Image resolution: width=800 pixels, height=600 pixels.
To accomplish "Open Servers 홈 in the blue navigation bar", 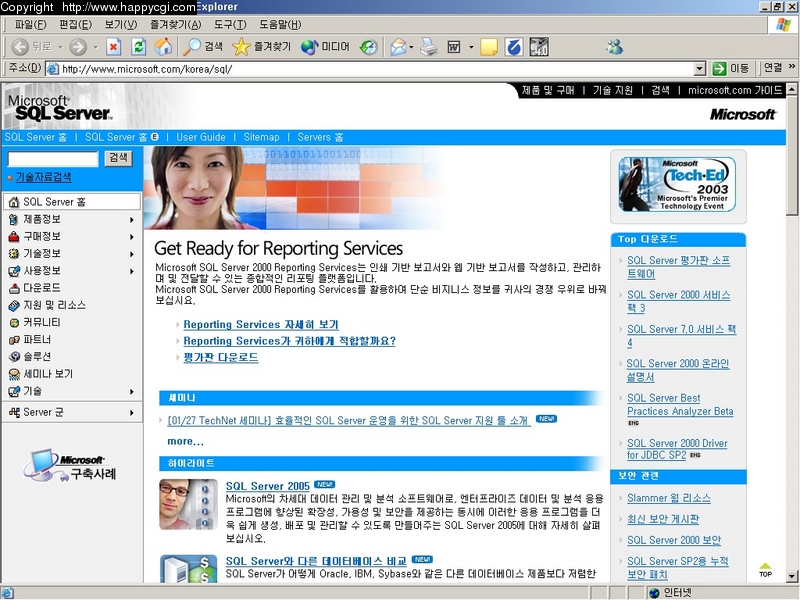I will (x=320, y=137).
